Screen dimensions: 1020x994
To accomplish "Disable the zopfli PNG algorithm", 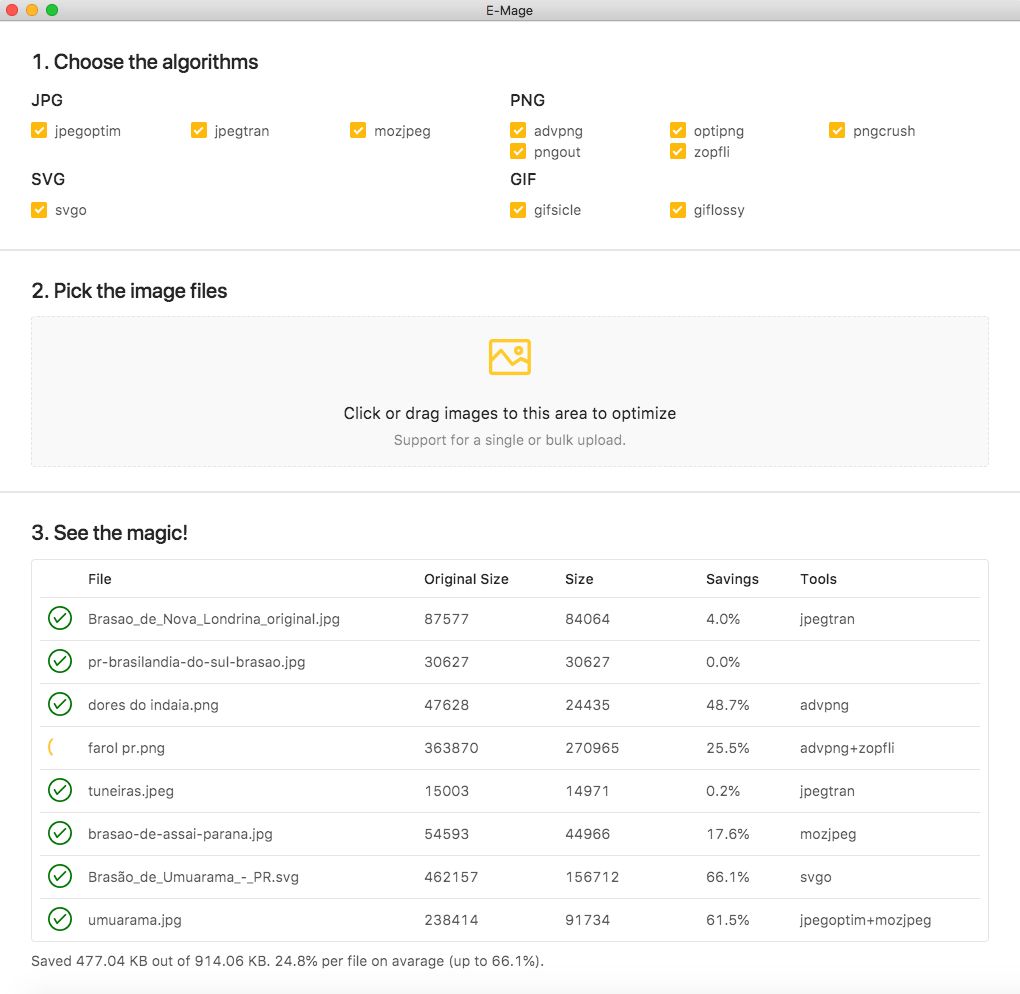I will (x=678, y=151).
